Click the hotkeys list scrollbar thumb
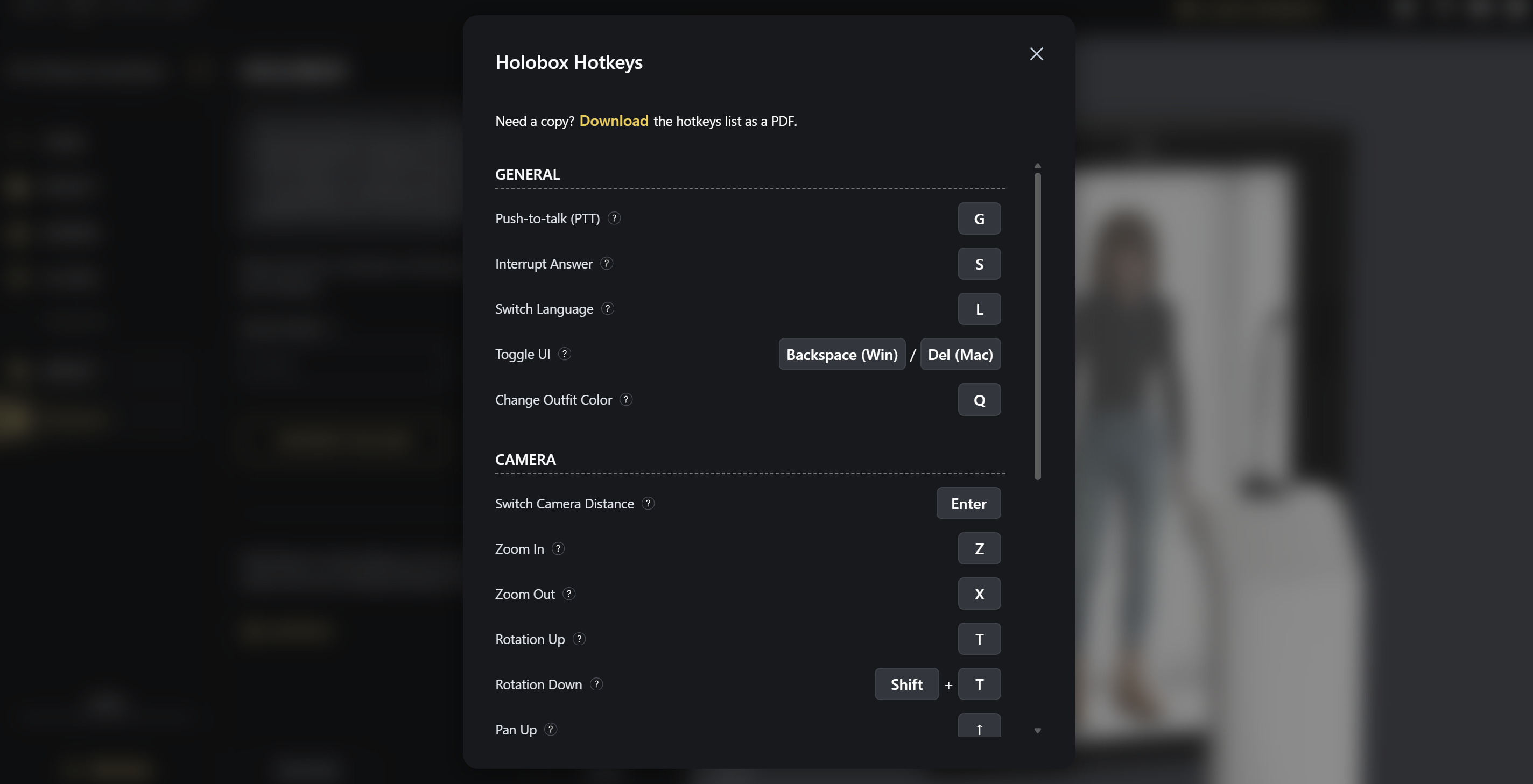The width and height of the screenshot is (1533, 784). click(1037, 325)
